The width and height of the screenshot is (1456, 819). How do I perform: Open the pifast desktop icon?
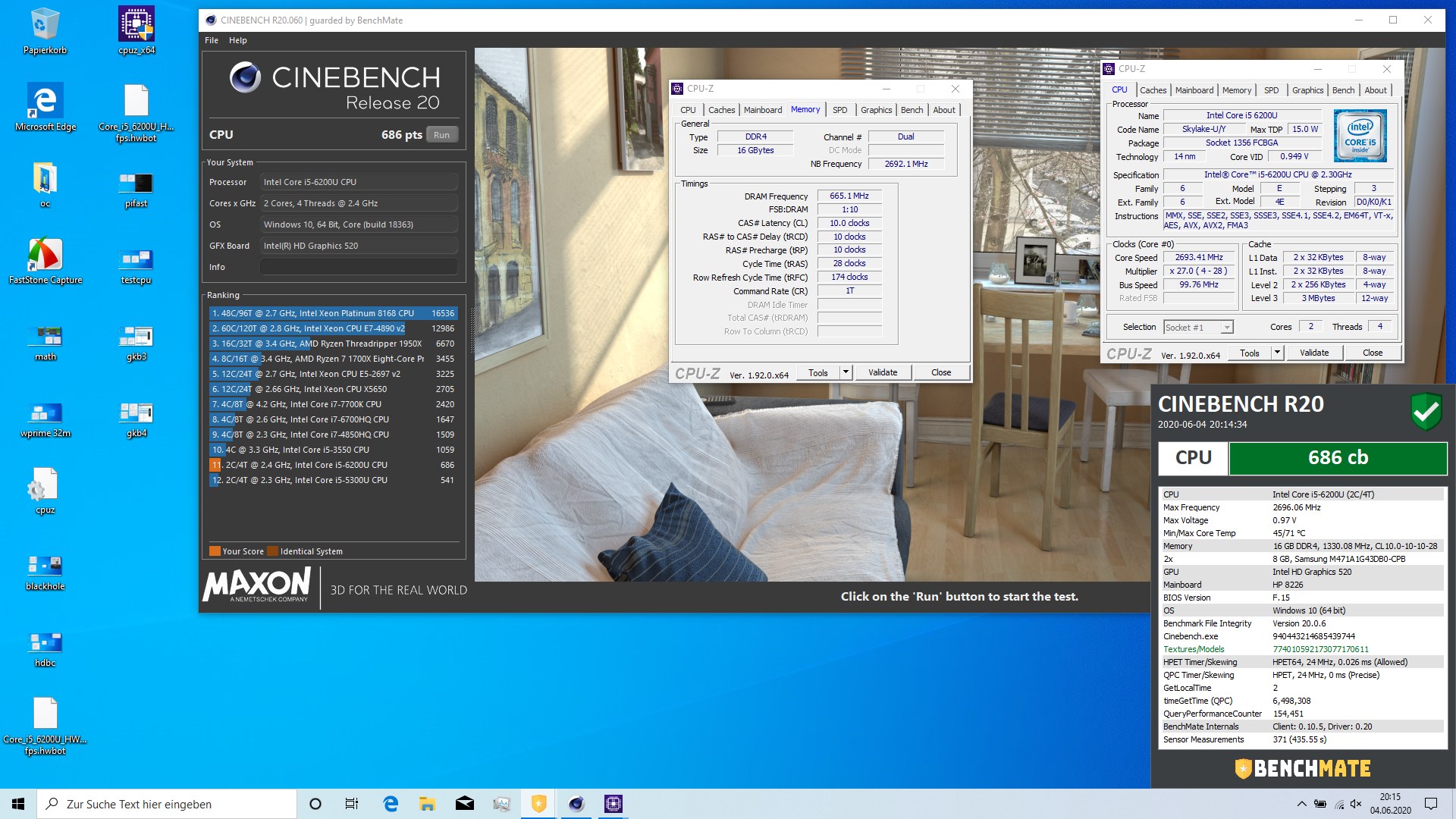coord(136,189)
